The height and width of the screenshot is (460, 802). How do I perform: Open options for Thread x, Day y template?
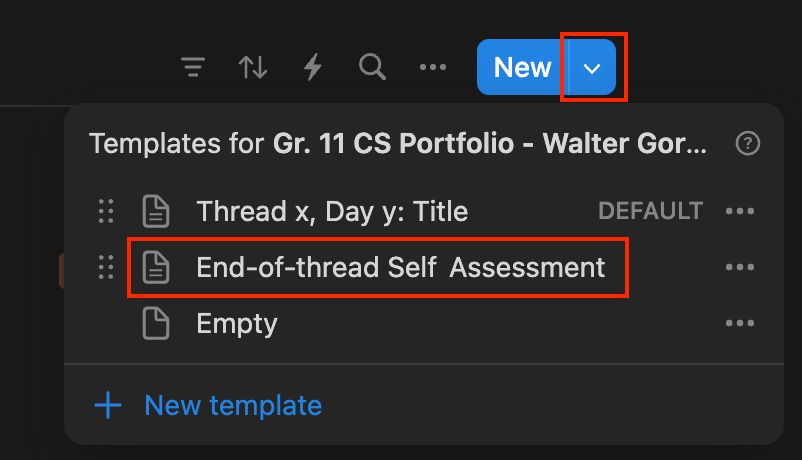pos(740,212)
